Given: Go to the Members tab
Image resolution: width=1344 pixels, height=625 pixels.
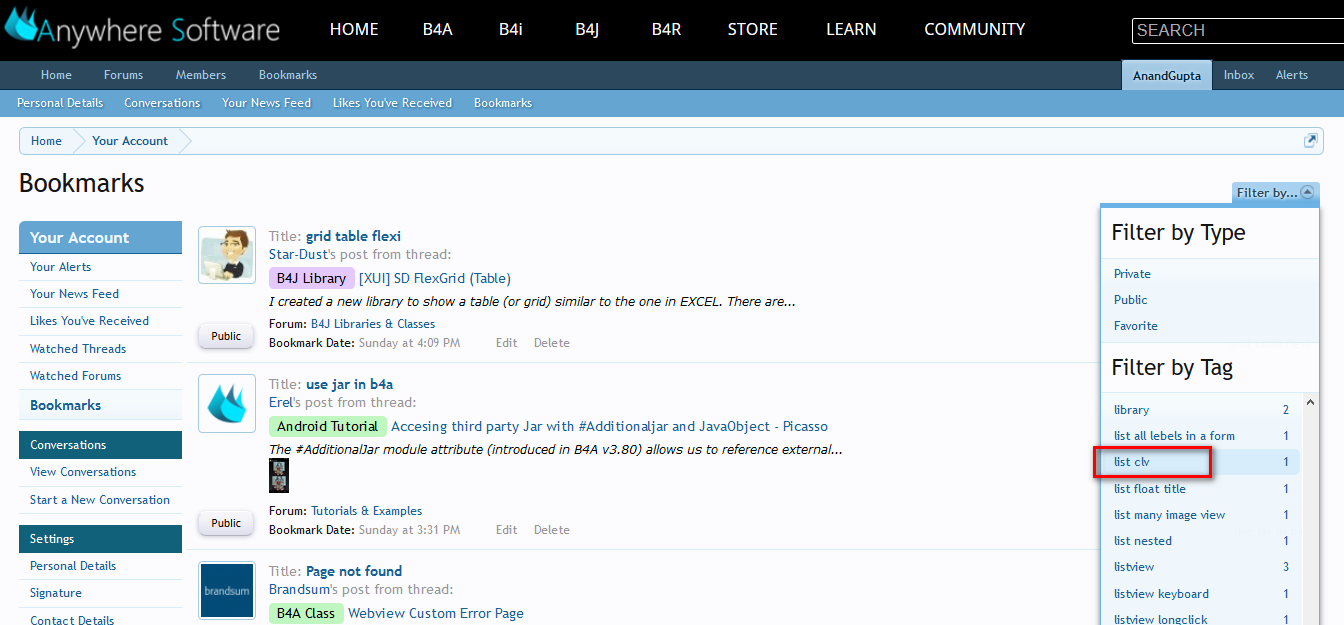Looking at the screenshot, I should [x=201, y=75].
